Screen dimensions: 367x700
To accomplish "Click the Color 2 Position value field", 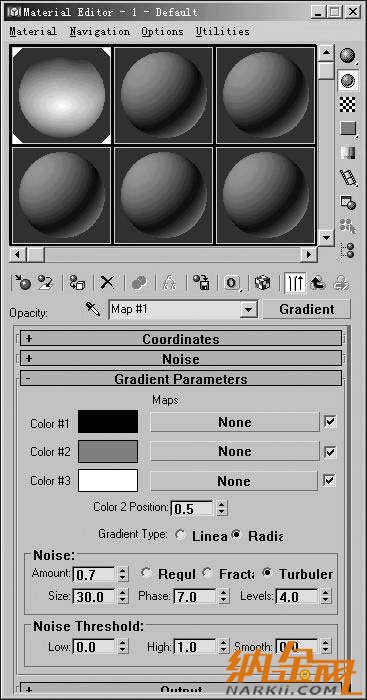I will coord(193,508).
